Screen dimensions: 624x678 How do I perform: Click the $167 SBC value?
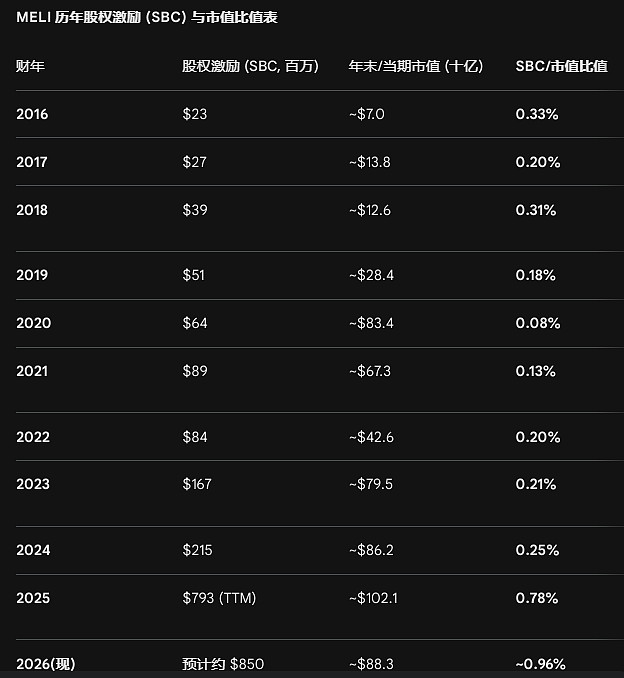pos(198,484)
